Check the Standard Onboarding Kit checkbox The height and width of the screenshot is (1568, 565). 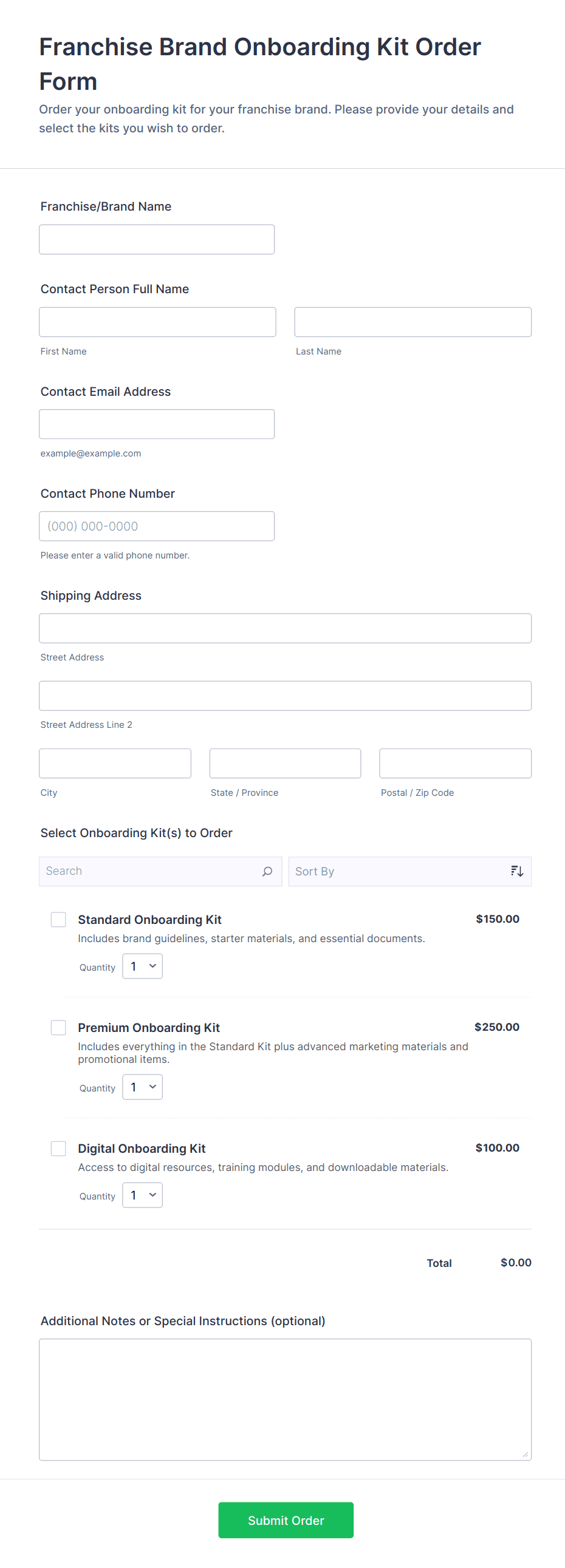pyautogui.click(x=58, y=920)
